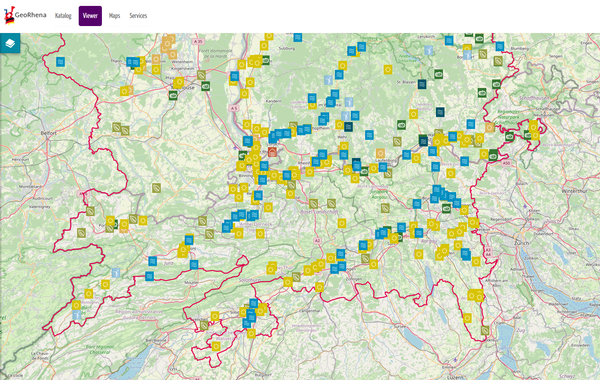Click the olive leaf marker north of Zug

point(485,330)
